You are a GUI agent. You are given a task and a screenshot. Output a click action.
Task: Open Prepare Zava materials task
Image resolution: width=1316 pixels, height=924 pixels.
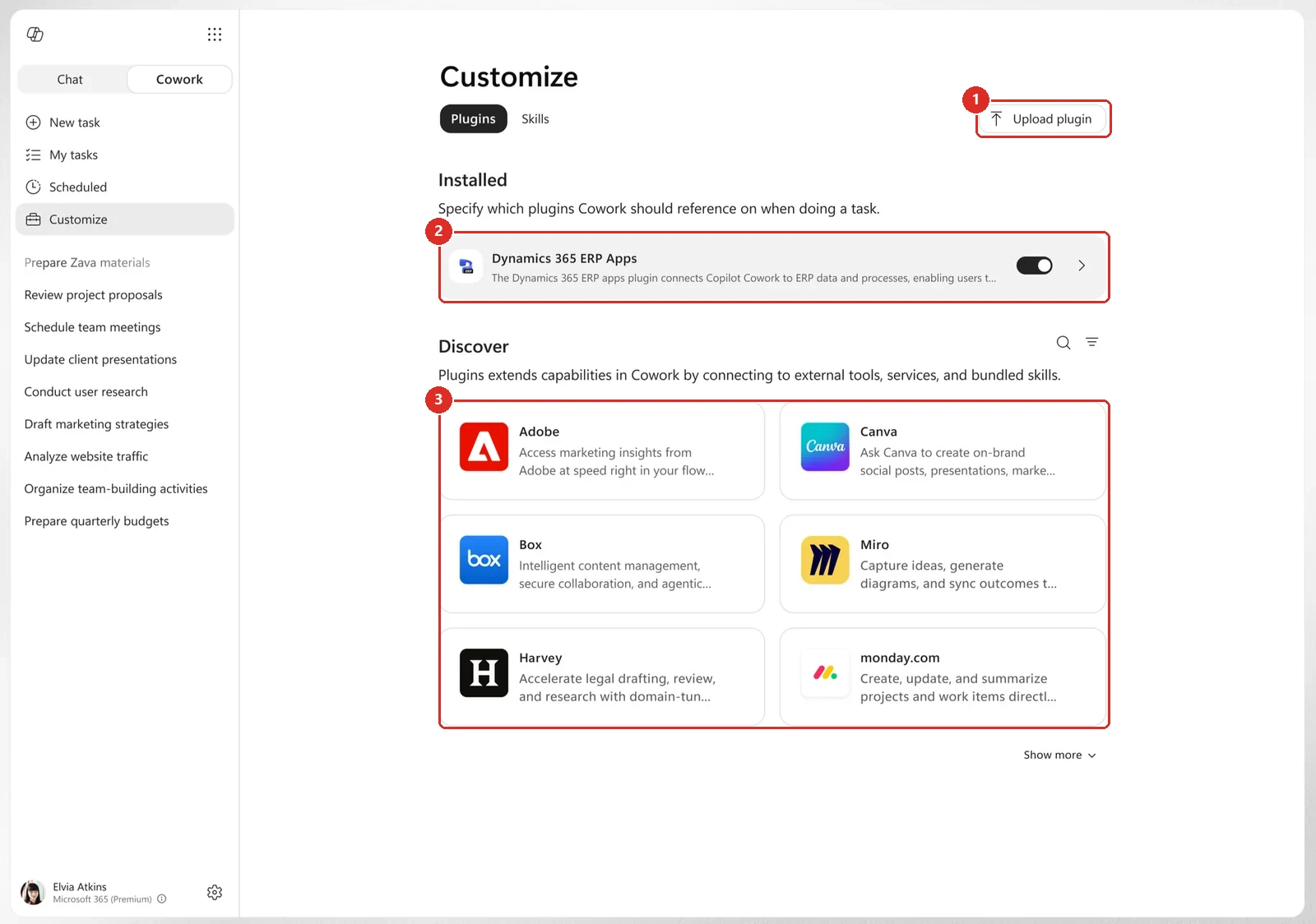point(87,263)
